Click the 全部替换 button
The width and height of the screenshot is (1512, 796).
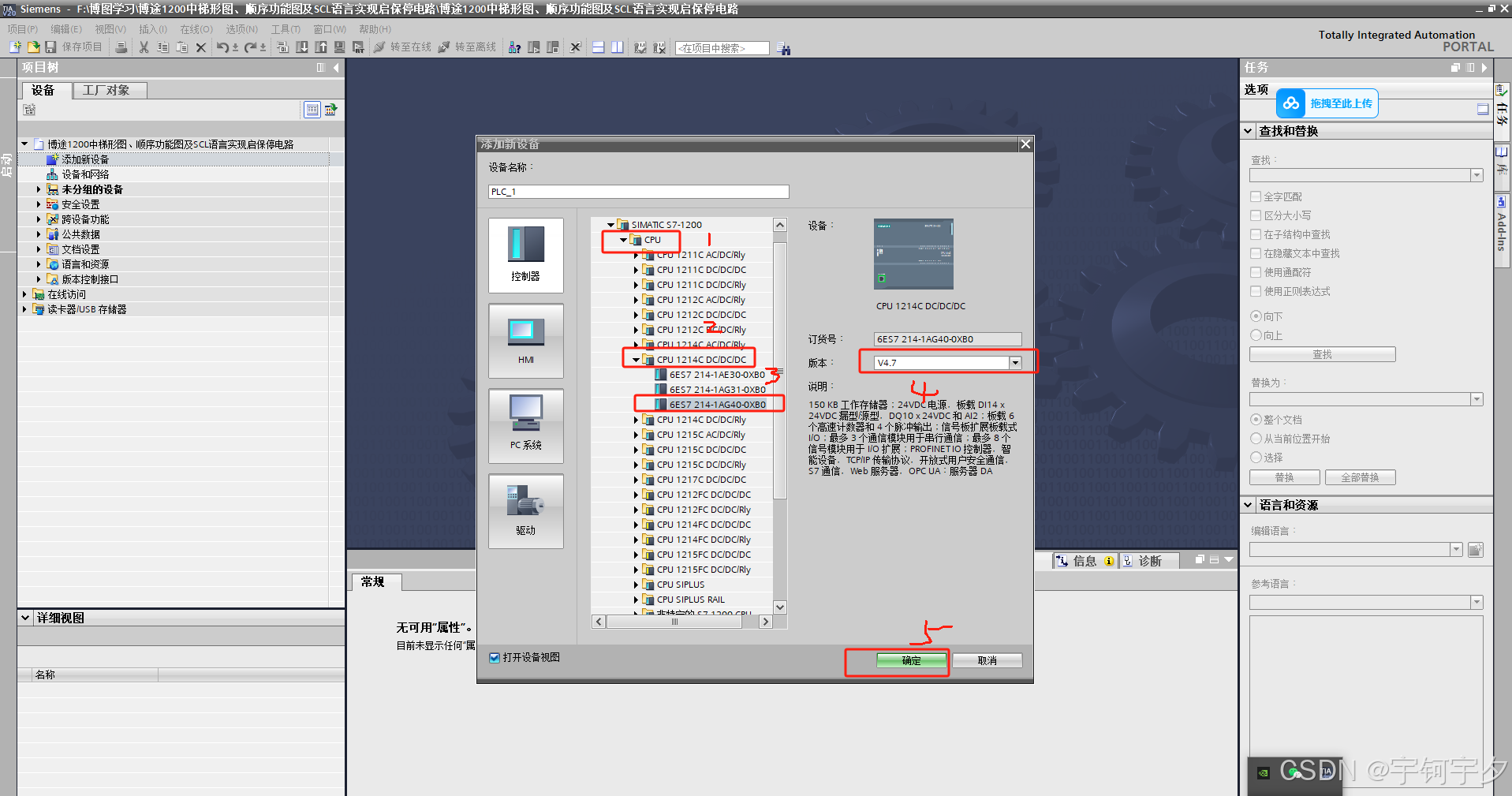point(1360,477)
